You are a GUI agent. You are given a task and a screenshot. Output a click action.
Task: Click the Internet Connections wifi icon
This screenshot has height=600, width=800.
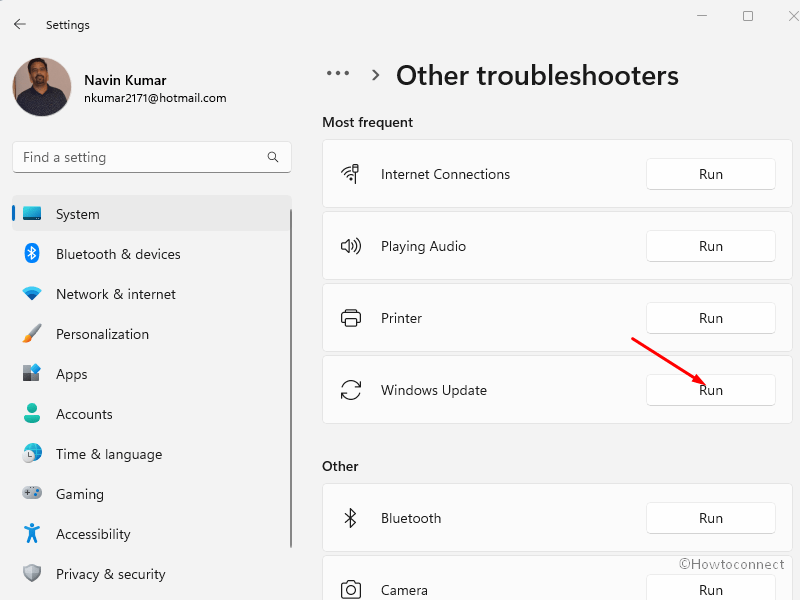351,174
